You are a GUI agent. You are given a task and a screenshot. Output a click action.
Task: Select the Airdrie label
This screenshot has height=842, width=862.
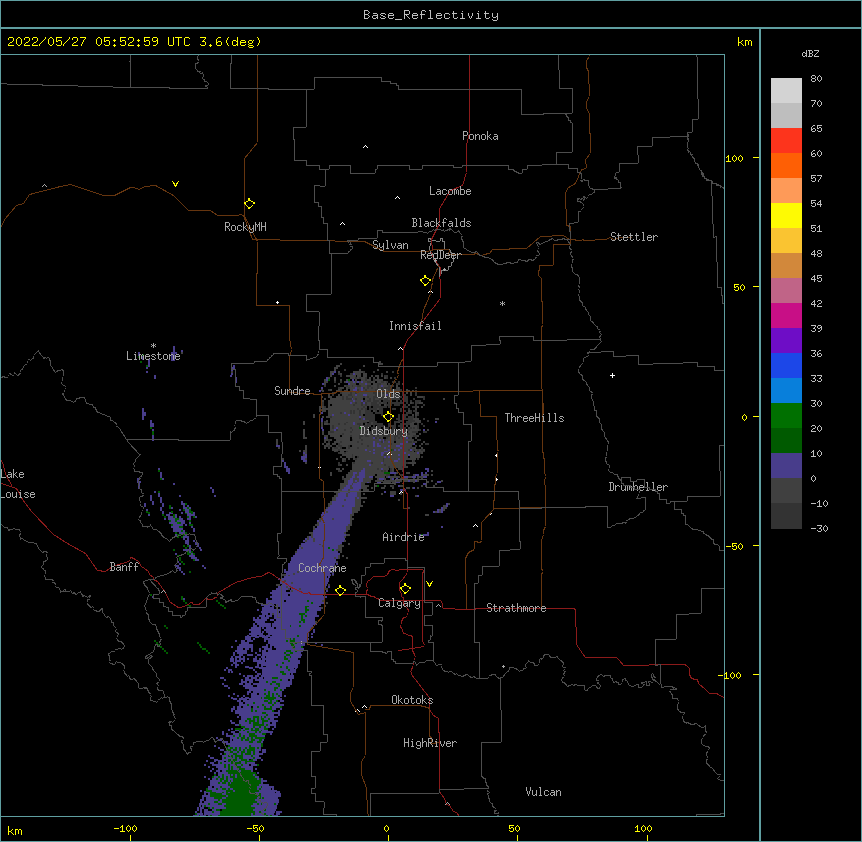pyautogui.click(x=404, y=537)
